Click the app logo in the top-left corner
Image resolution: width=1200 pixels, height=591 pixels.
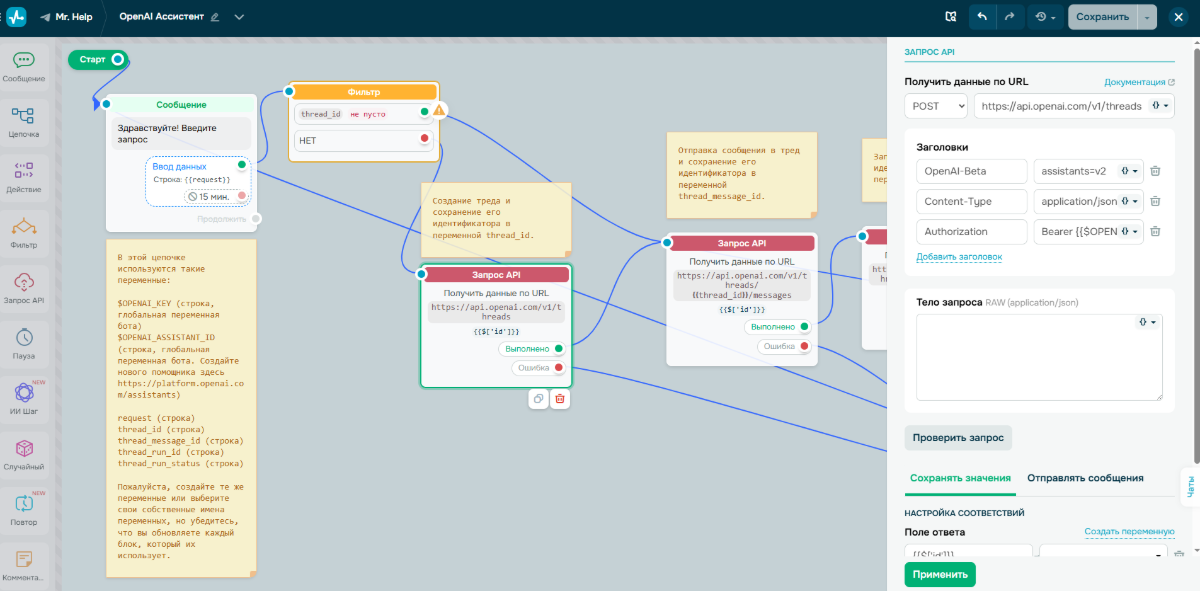coord(16,17)
